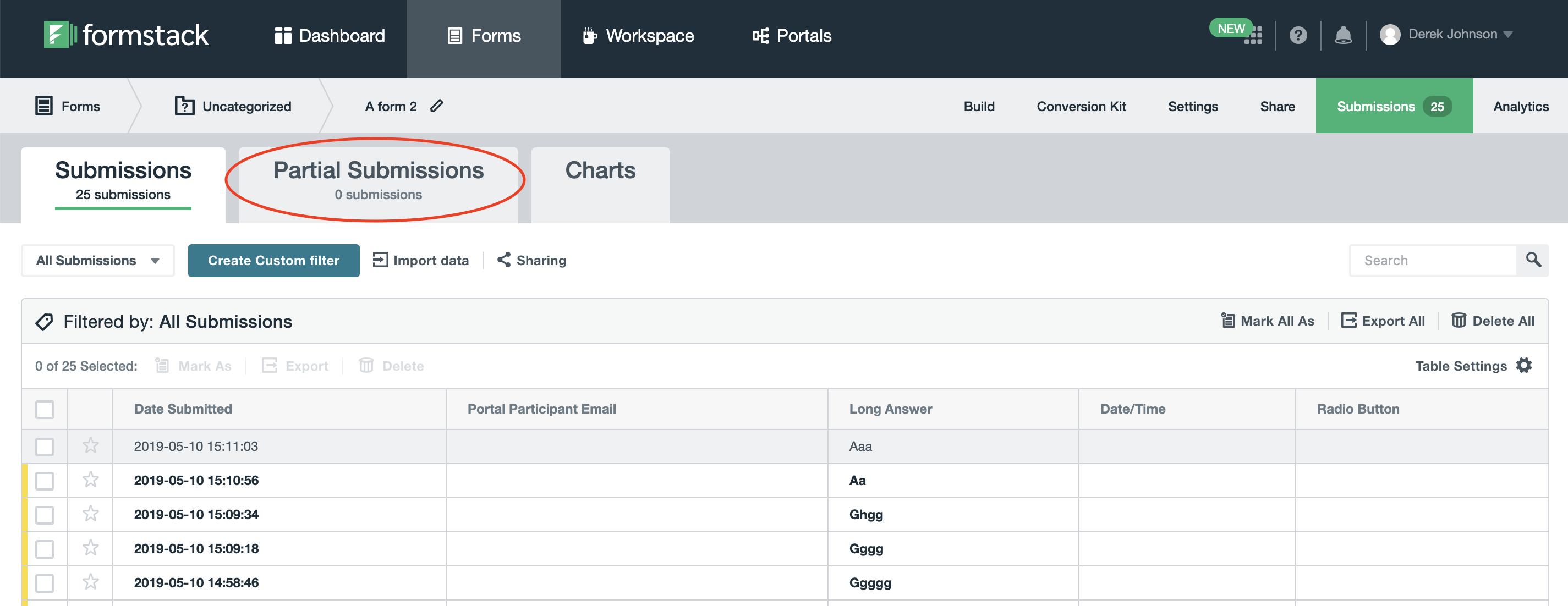
Task: Open the apps grid icon marked NEW
Action: pos(1253,35)
